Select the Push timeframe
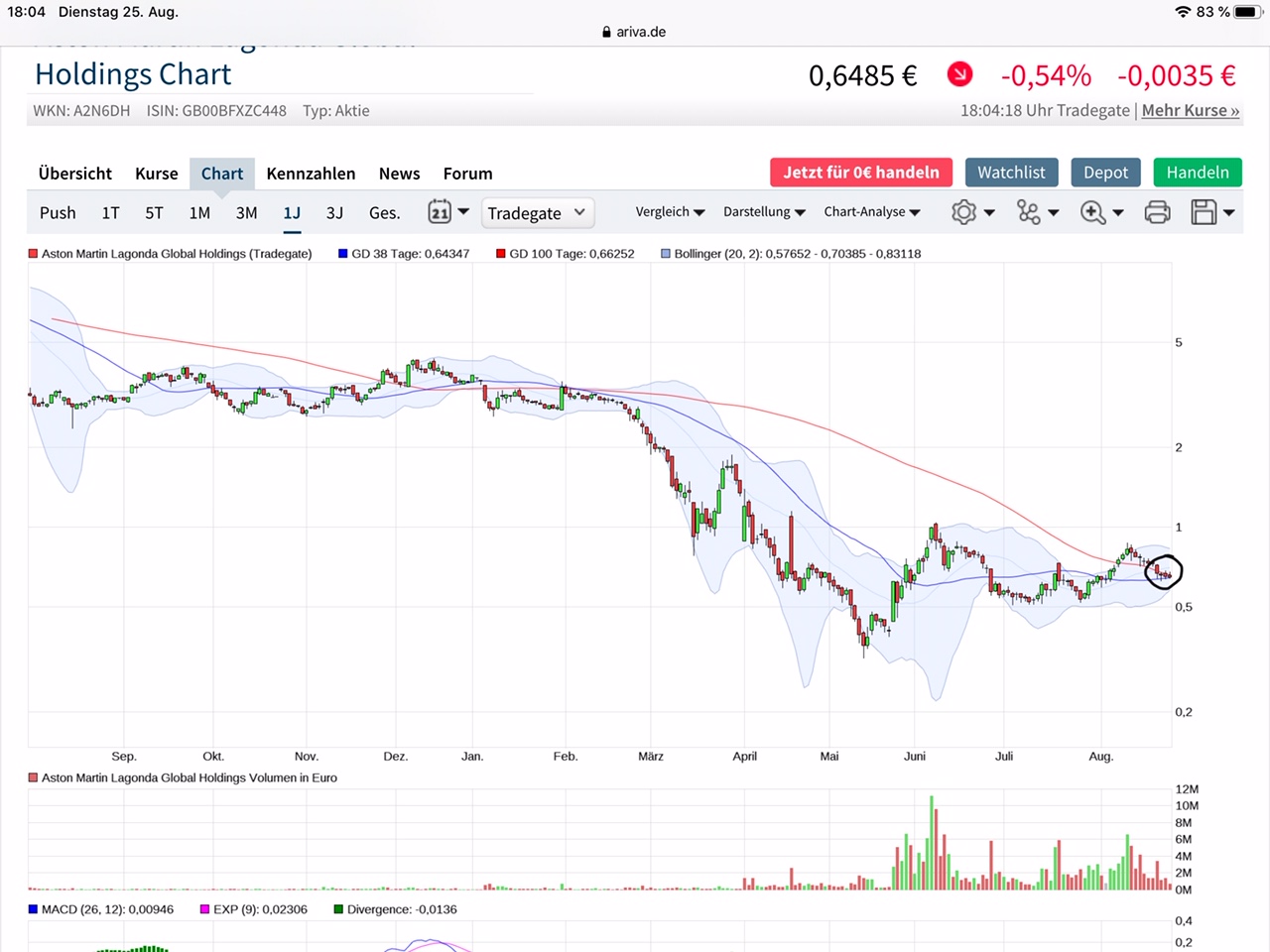This screenshot has width=1270, height=952. 58,213
